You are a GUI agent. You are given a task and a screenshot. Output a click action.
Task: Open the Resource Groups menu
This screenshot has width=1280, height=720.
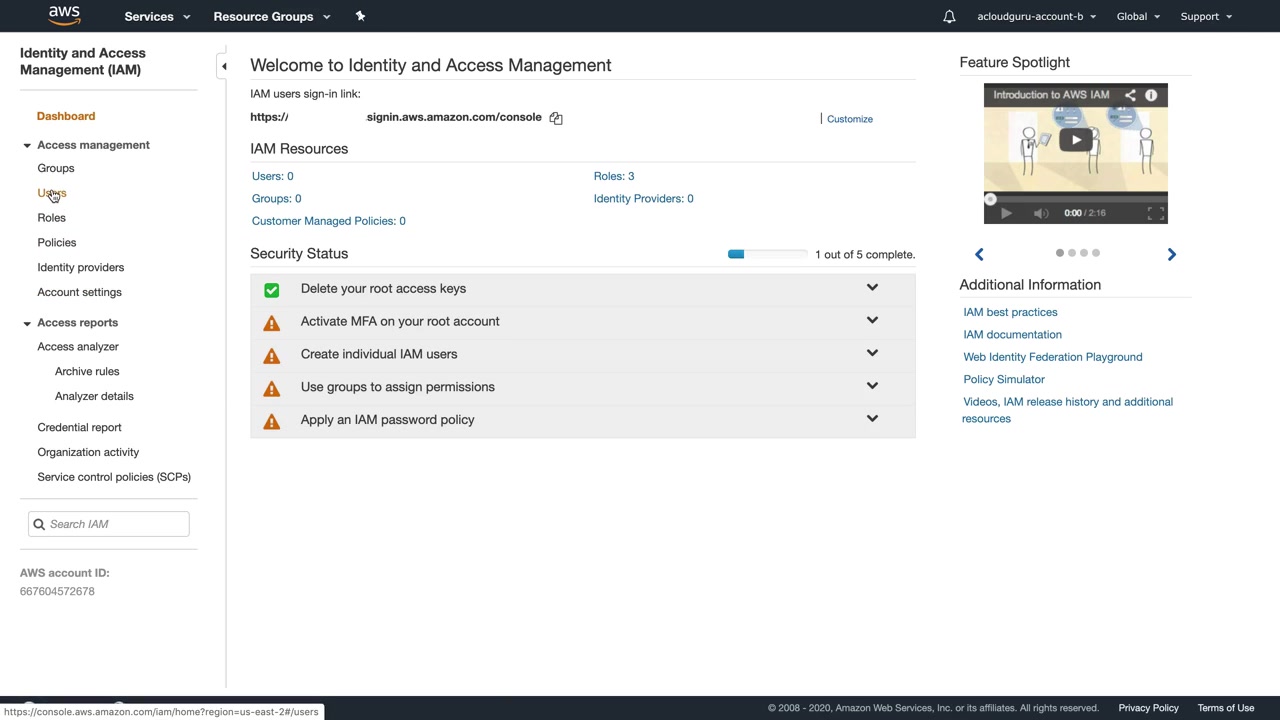271,16
